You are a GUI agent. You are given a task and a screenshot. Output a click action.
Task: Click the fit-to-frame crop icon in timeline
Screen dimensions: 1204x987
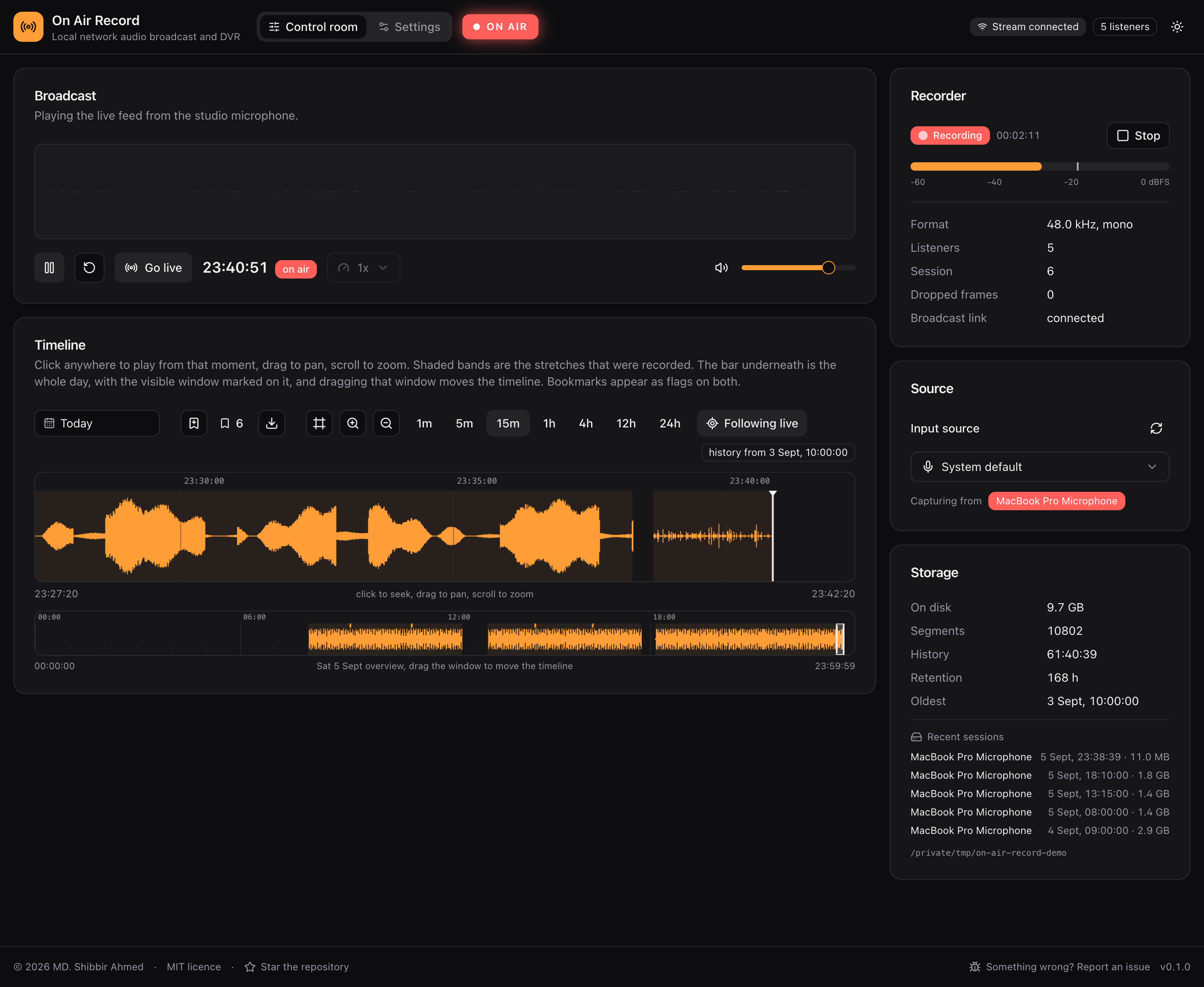coord(319,424)
